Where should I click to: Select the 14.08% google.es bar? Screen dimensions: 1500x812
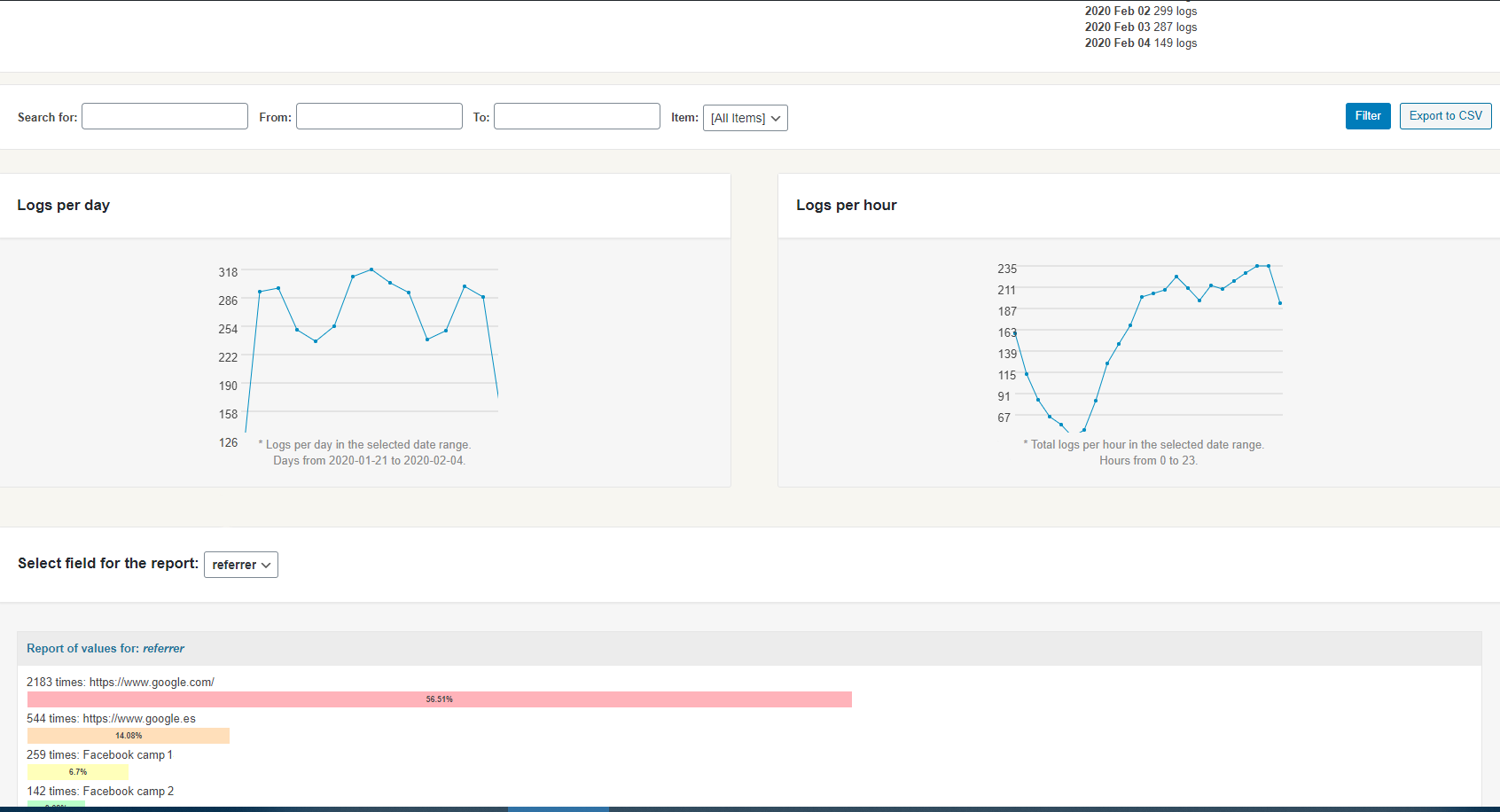coord(129,736)
